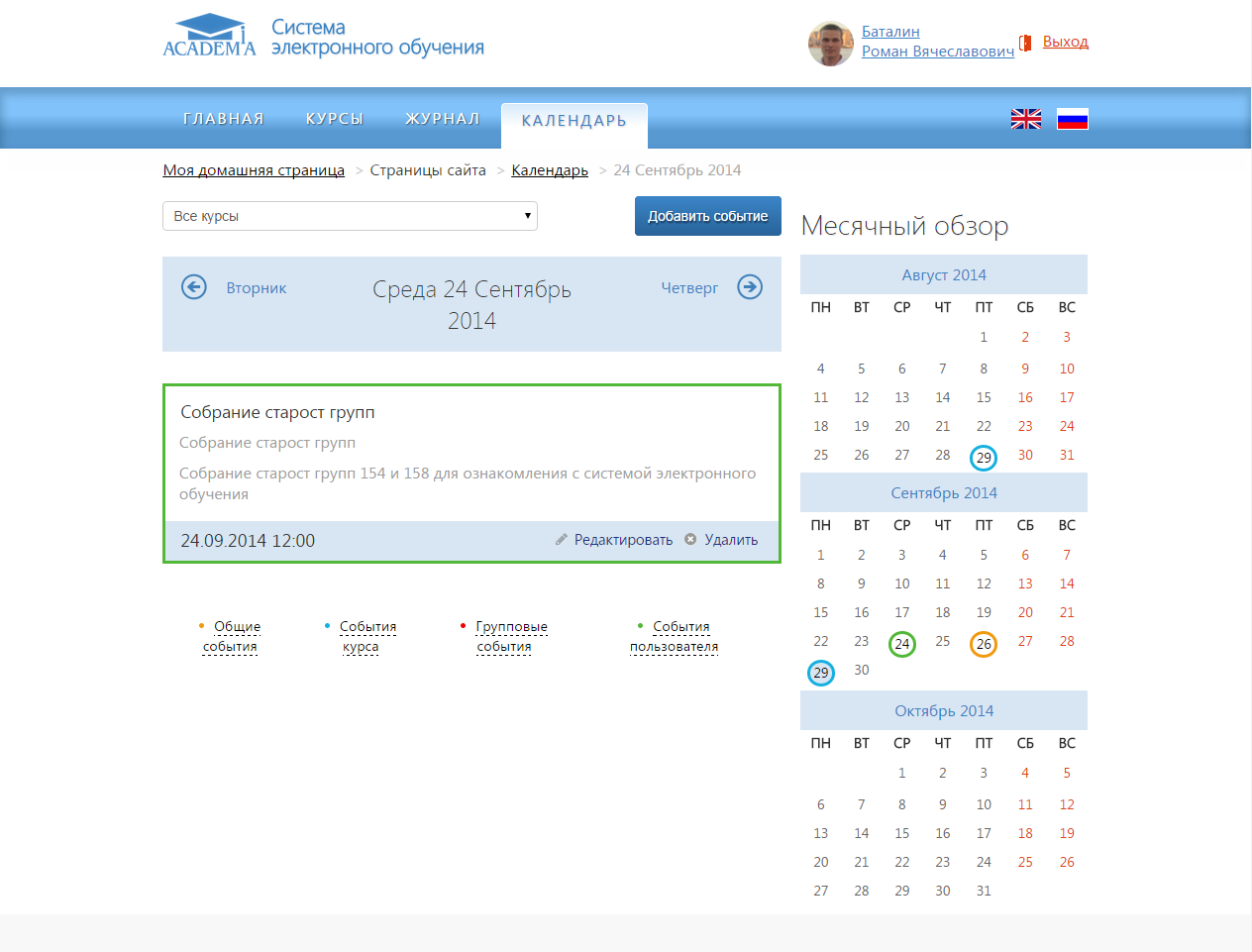Screen dimensions: 1252x952
Task: Click the exit door icon
Action: [x=1025, y=43]
